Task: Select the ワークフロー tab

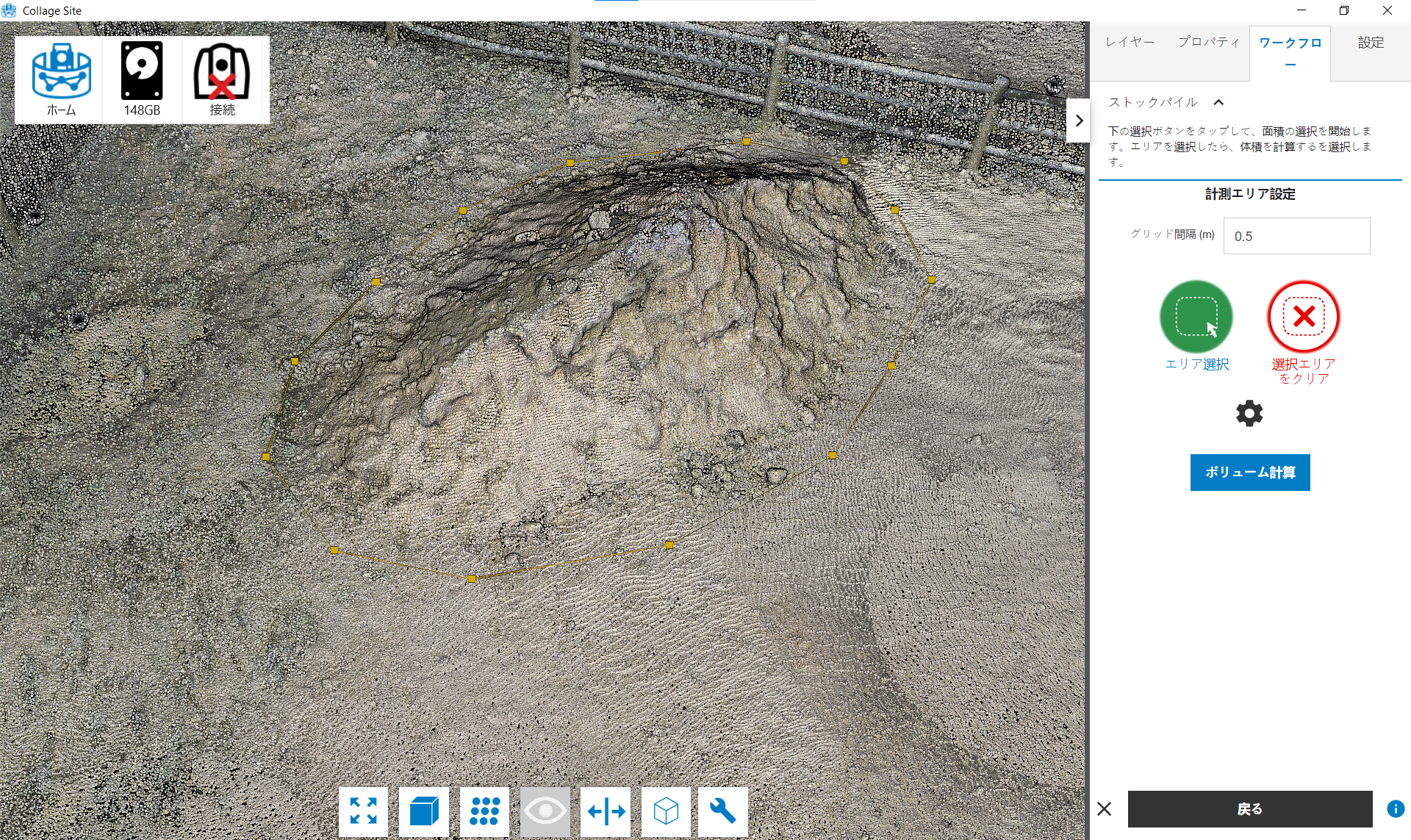Action: [x=1290, y=53]
